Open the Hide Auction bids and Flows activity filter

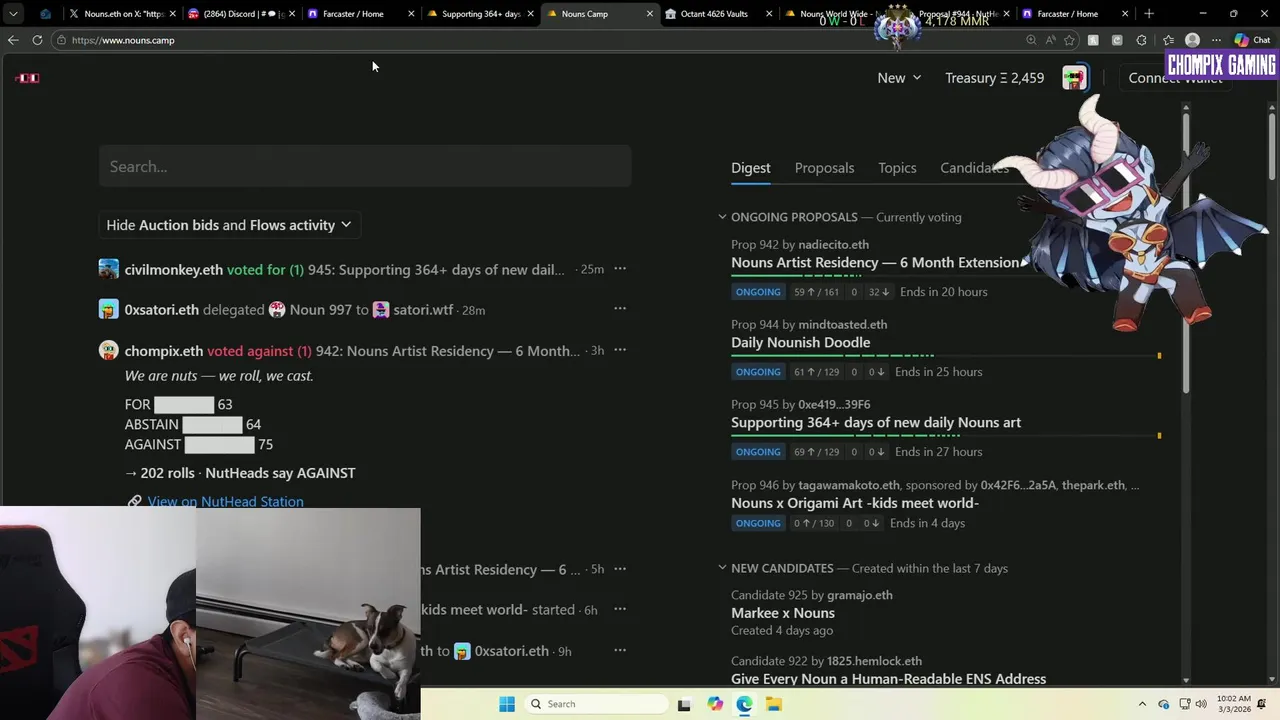(x=229, y=225)
